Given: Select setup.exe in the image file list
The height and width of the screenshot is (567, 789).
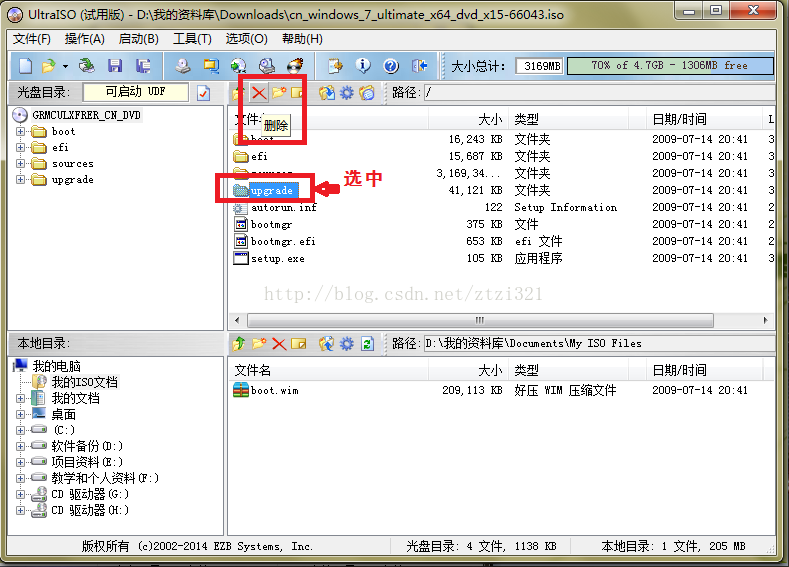Looking at the screenshot, I should tap(278, 259).
